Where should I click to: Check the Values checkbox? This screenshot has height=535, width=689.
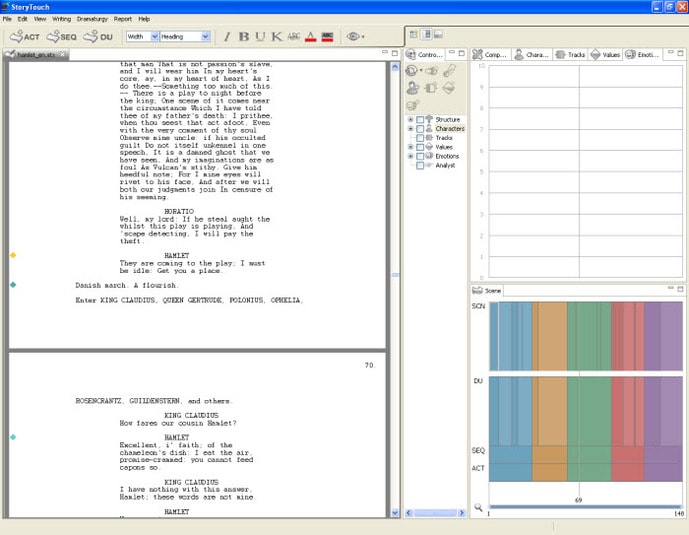420,147
